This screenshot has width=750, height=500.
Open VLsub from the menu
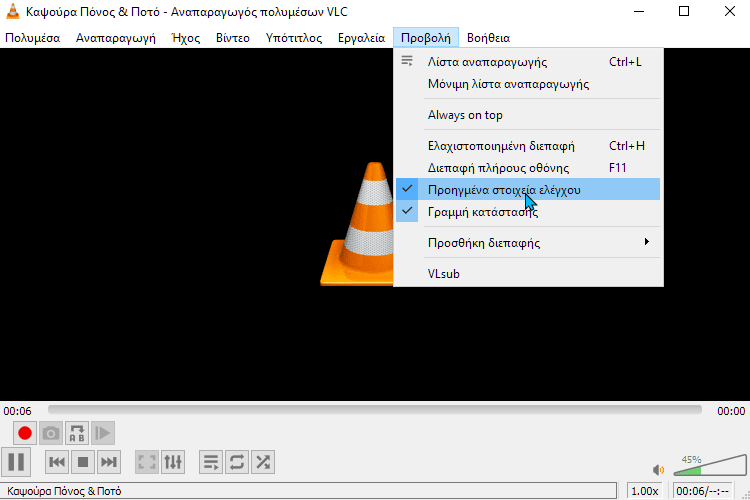(x=528, y=274)
